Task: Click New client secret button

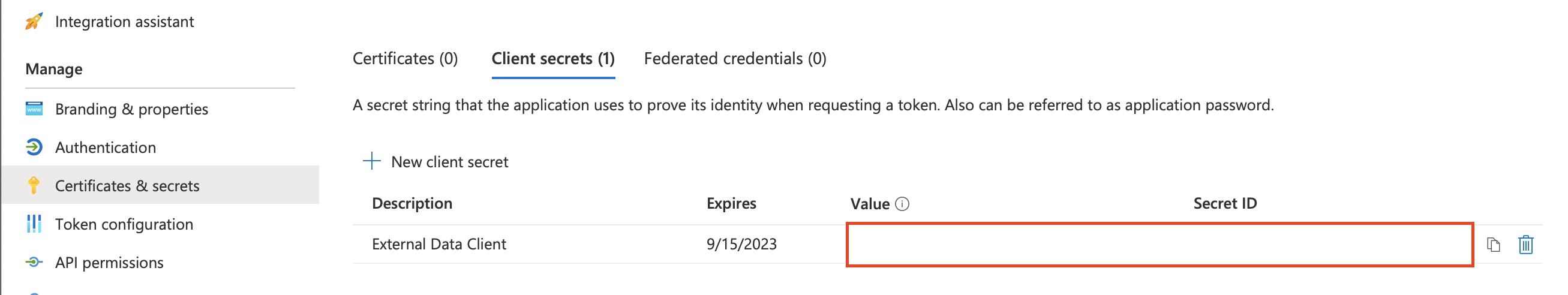Action: tap(449, 162)
